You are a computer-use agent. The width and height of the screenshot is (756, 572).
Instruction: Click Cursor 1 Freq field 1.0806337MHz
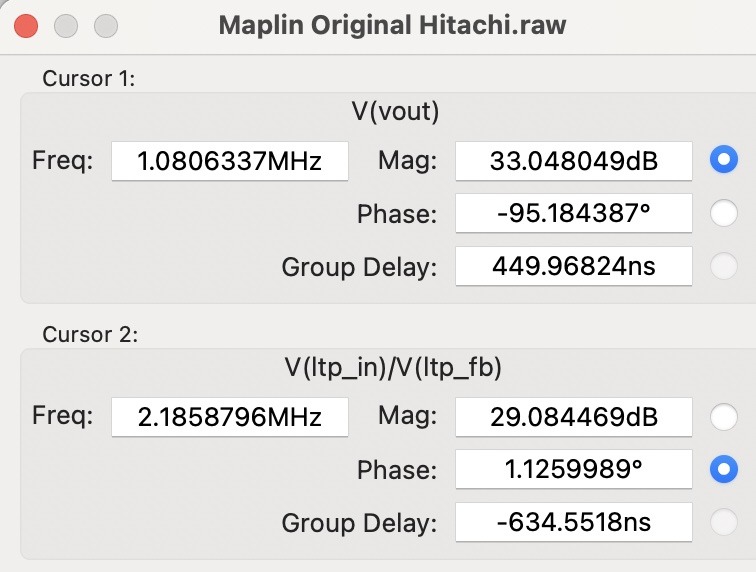[x=230, y=161]
